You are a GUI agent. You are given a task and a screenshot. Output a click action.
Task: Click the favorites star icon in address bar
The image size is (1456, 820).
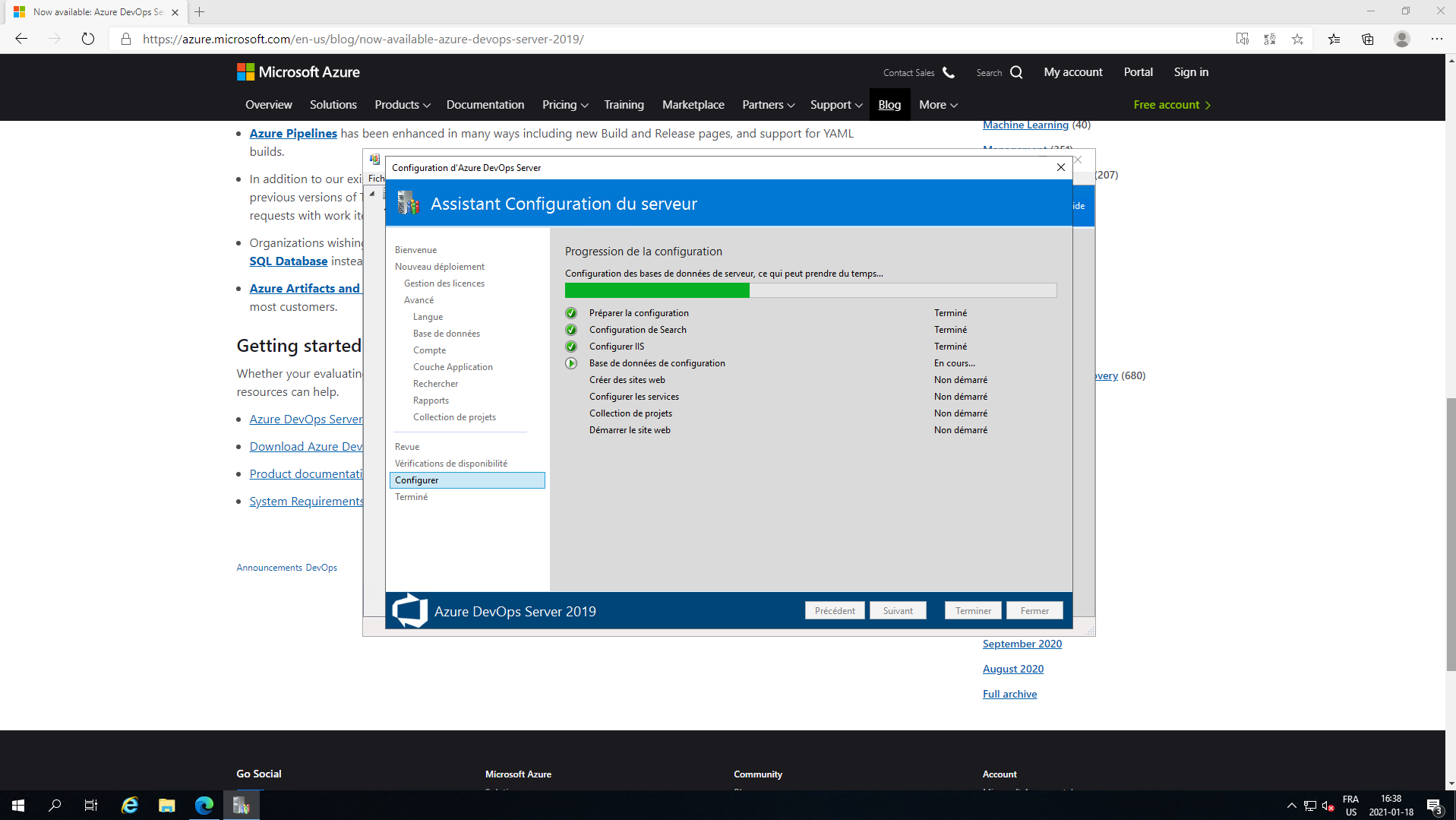(1297, 39)
